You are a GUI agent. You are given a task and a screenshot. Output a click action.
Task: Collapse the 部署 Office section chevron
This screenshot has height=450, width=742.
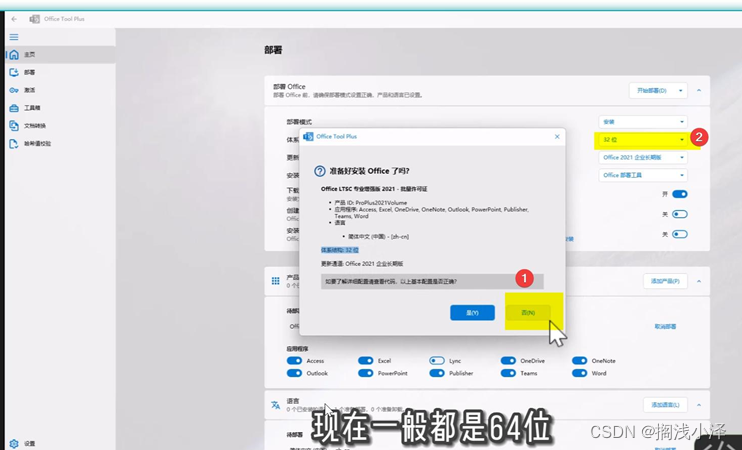[x=699, y=90]
